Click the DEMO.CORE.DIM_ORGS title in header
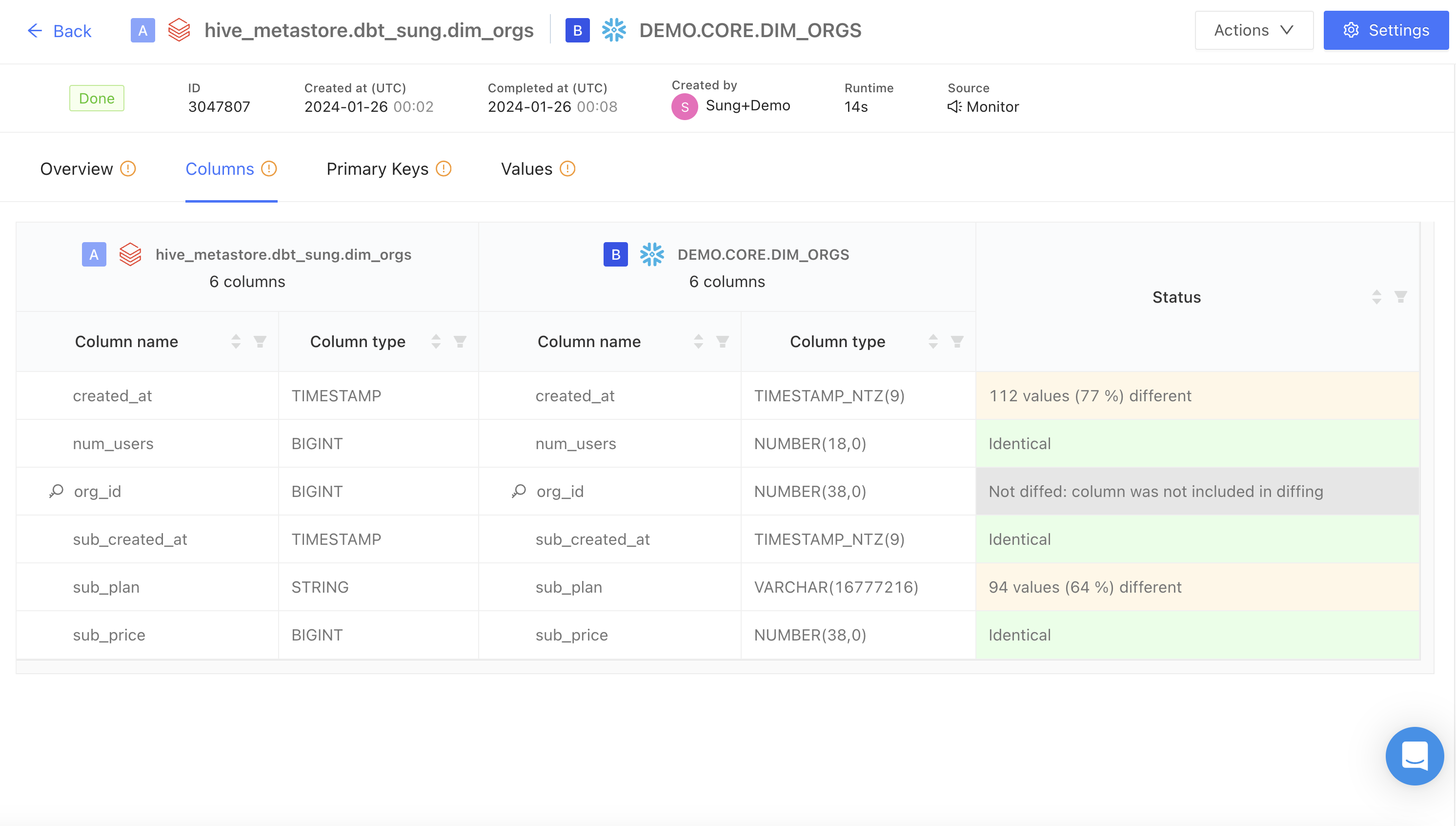 (750, 31)
